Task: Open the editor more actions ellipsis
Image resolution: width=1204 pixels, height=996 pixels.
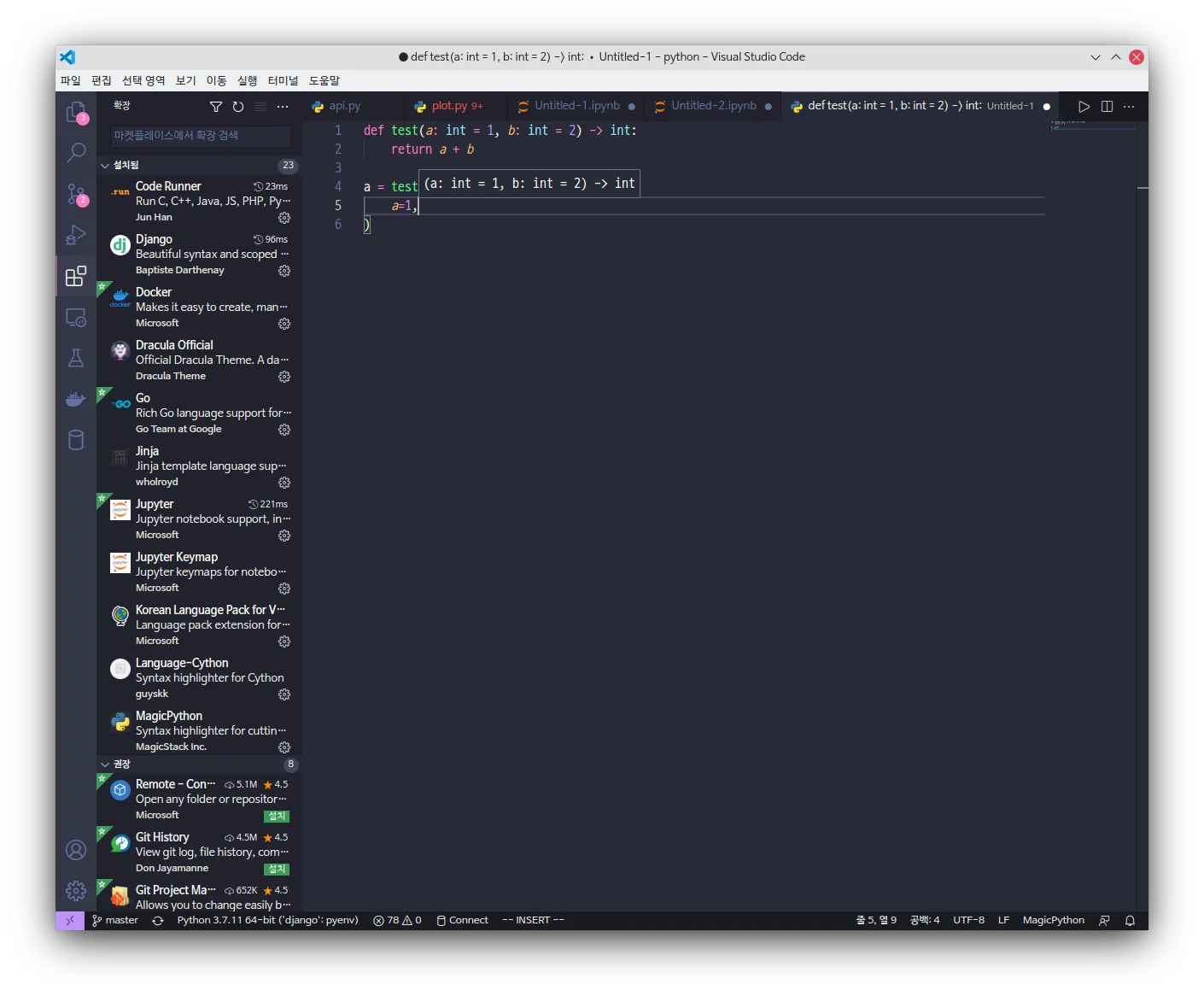Action: pyautogui.click(x=1129, y=107)
